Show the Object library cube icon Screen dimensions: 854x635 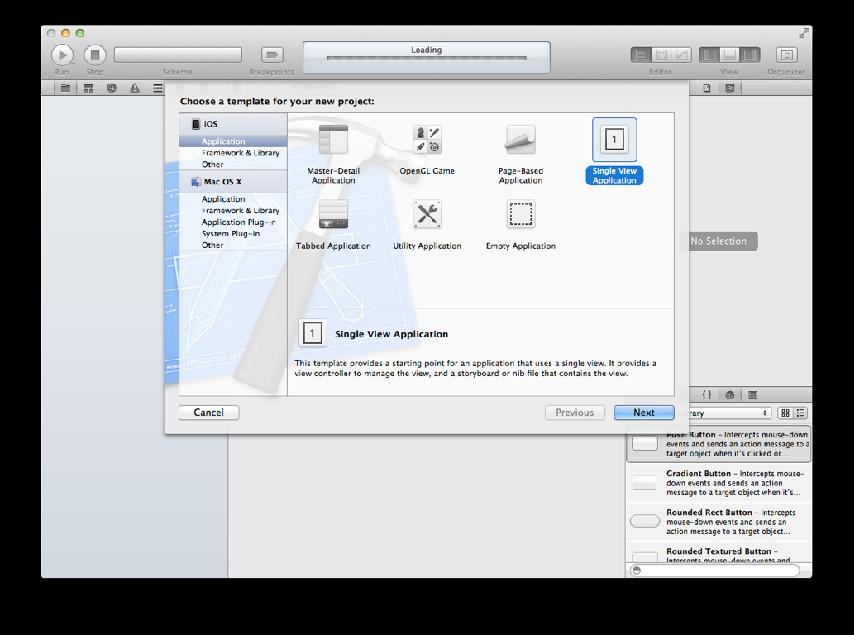[x=730, y=395]
